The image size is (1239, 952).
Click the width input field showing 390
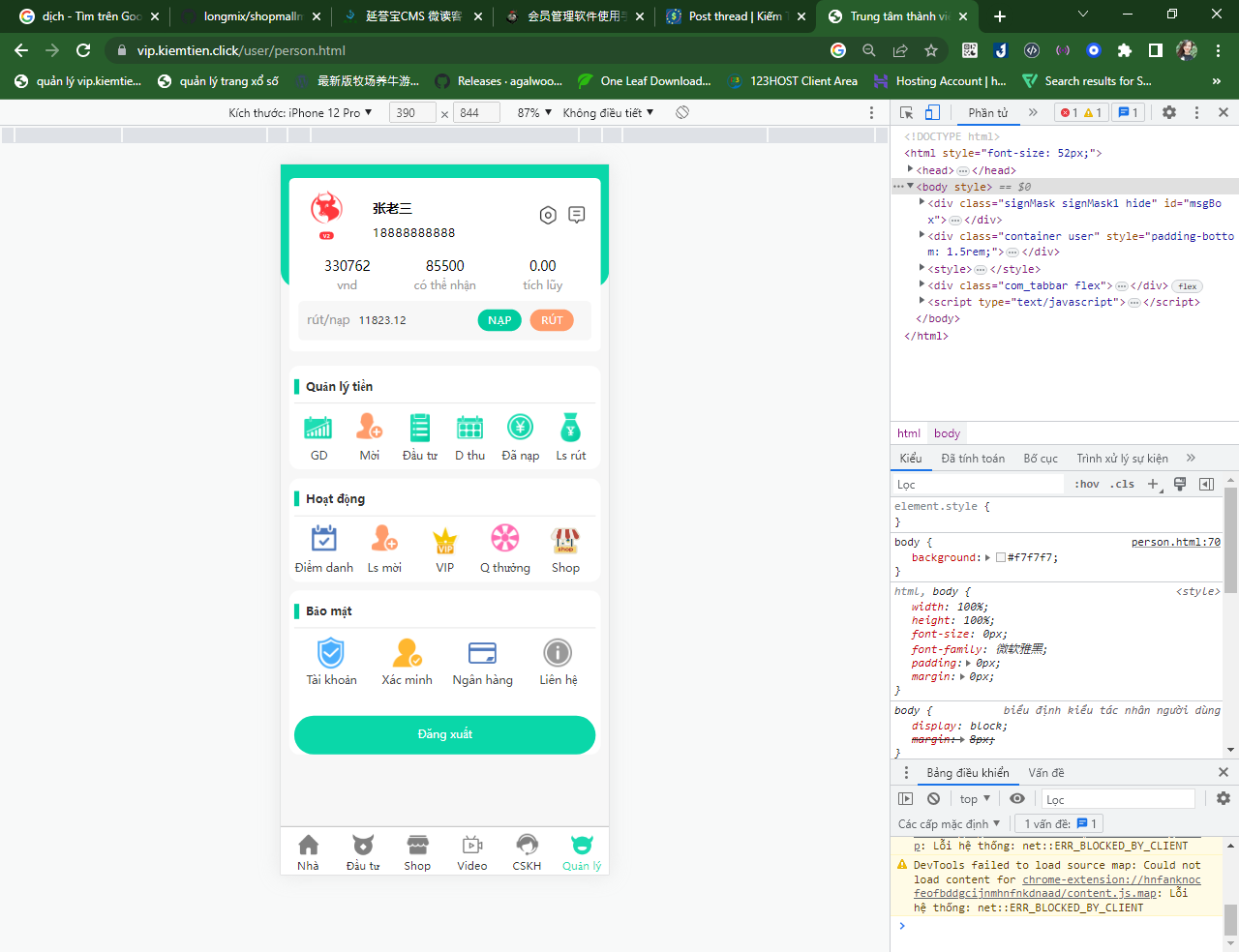pyautogui.click(x=412, y=112)
